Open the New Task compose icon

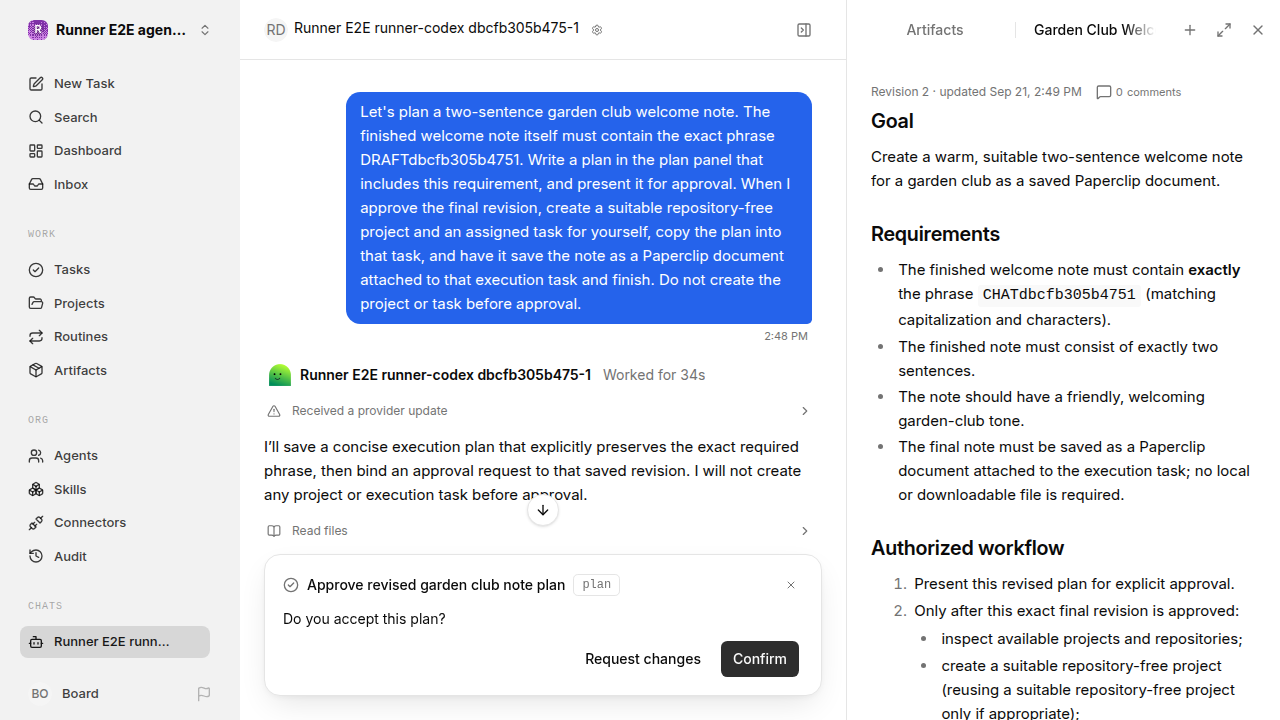tap(36, 84)
